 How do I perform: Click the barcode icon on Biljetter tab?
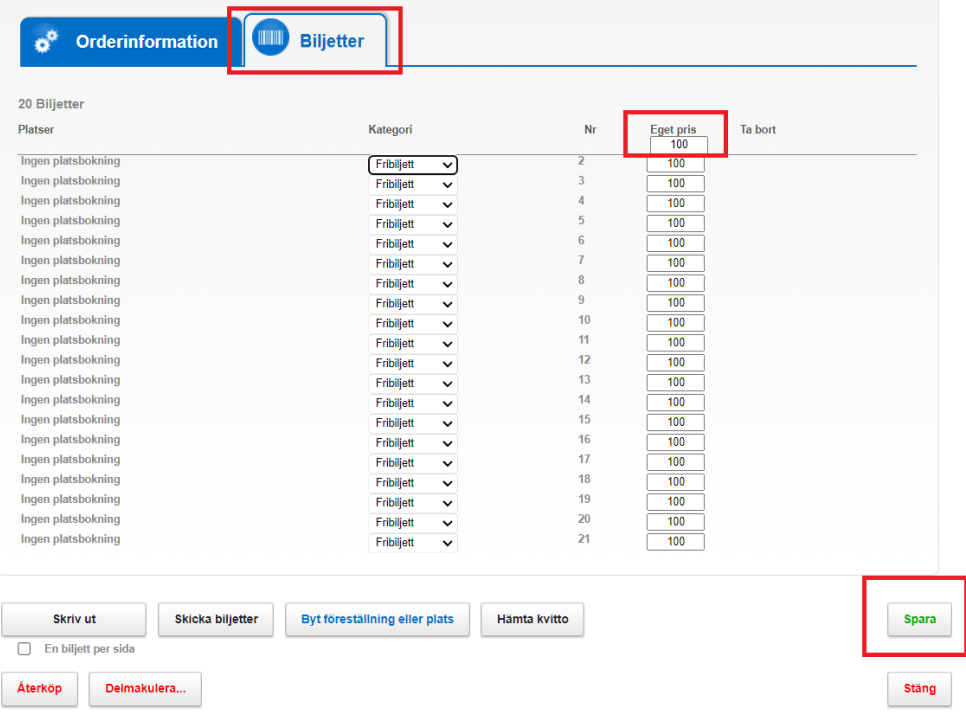click(270, 38)
